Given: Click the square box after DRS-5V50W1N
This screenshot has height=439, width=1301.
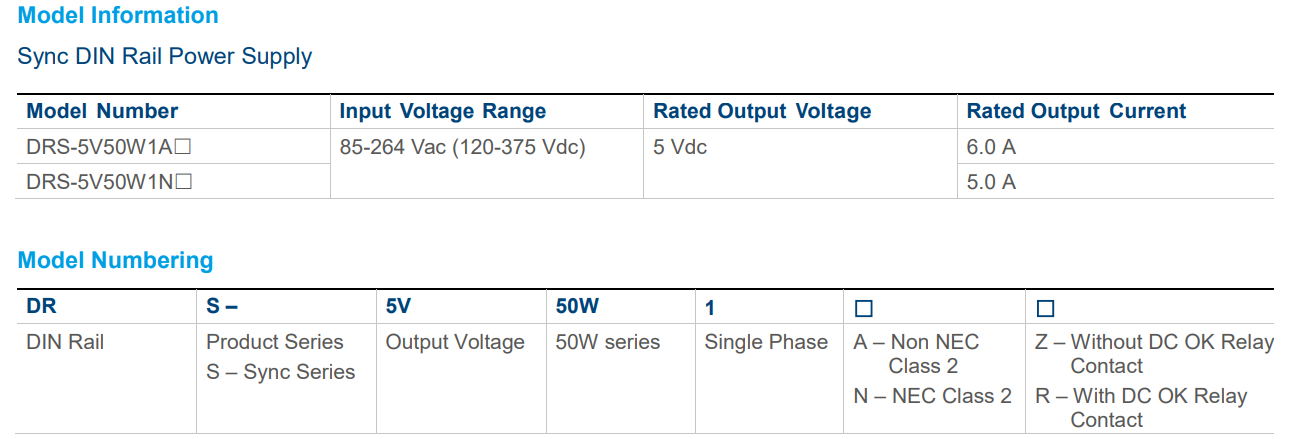Looking at the screenshot, I should (183, 182).
